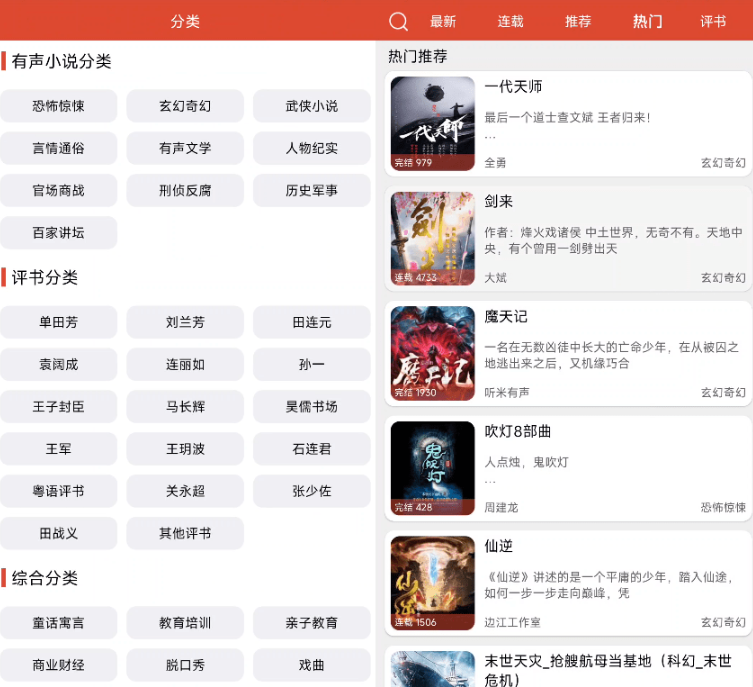Open the 鬼吹灯 cover thumbnail
Image resolution: width=753 pixels, height=687 pixels.
[433, 468]
